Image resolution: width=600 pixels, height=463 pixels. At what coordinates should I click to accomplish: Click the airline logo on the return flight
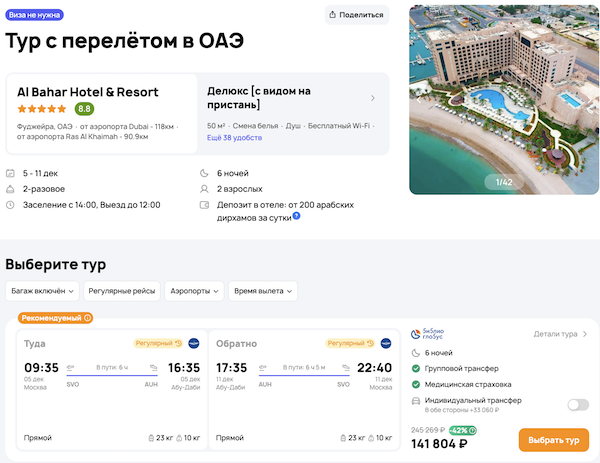pos(390,343)
